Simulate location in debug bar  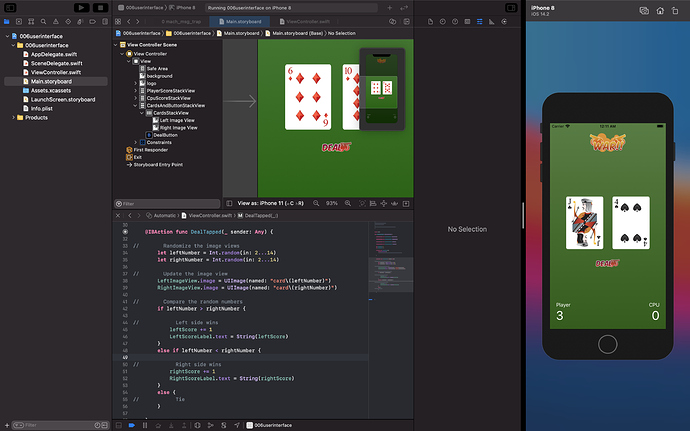pyautogui.click(x=237, y=425)
